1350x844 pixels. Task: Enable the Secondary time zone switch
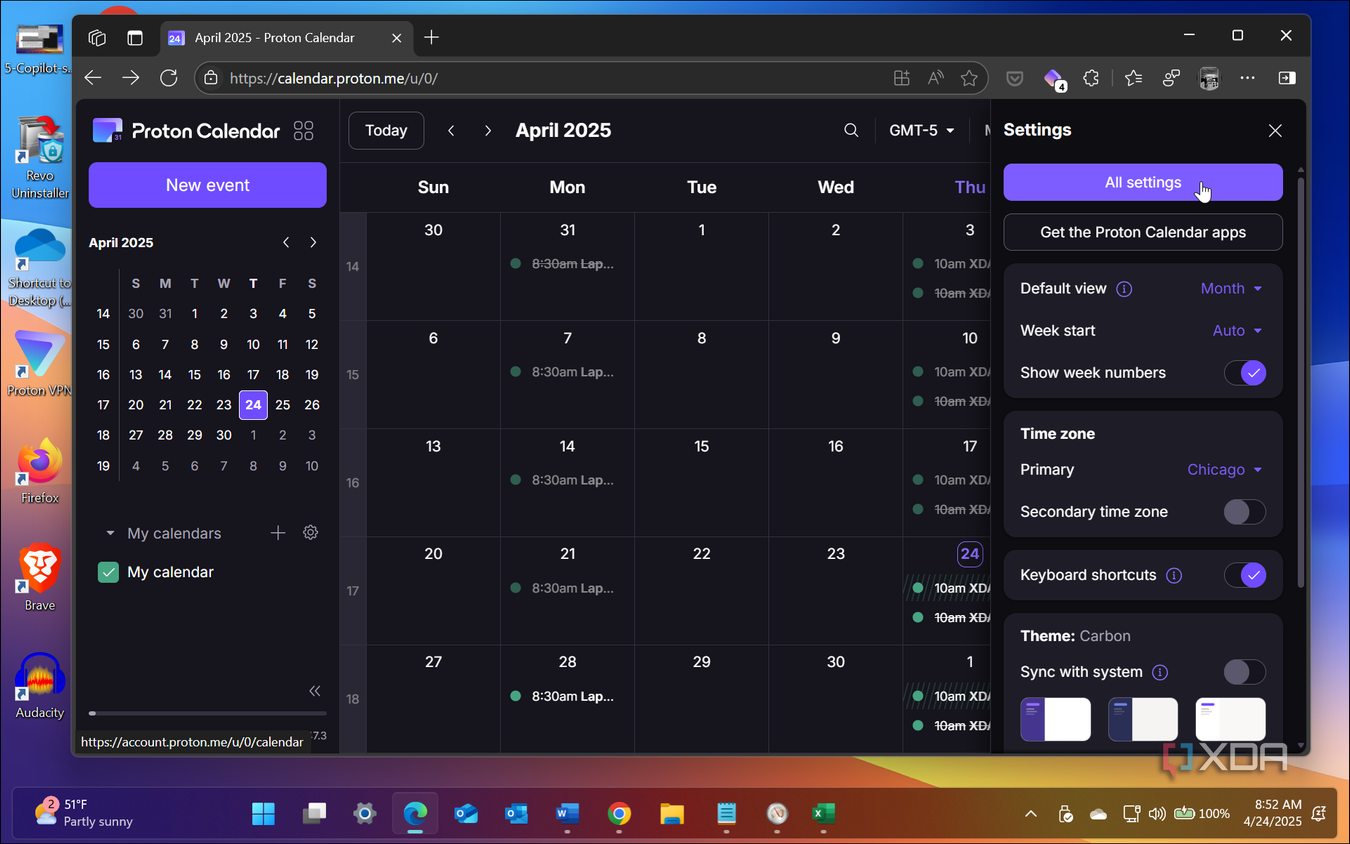click(x=1245, y=512)
